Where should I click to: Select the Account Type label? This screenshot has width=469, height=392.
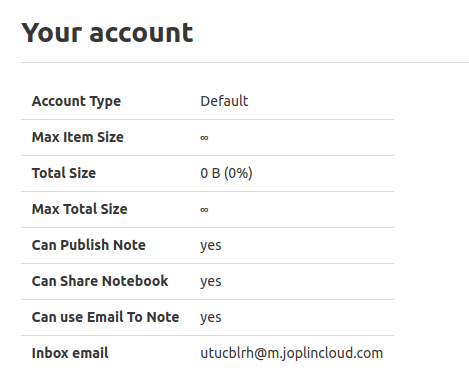pos(76,101)
